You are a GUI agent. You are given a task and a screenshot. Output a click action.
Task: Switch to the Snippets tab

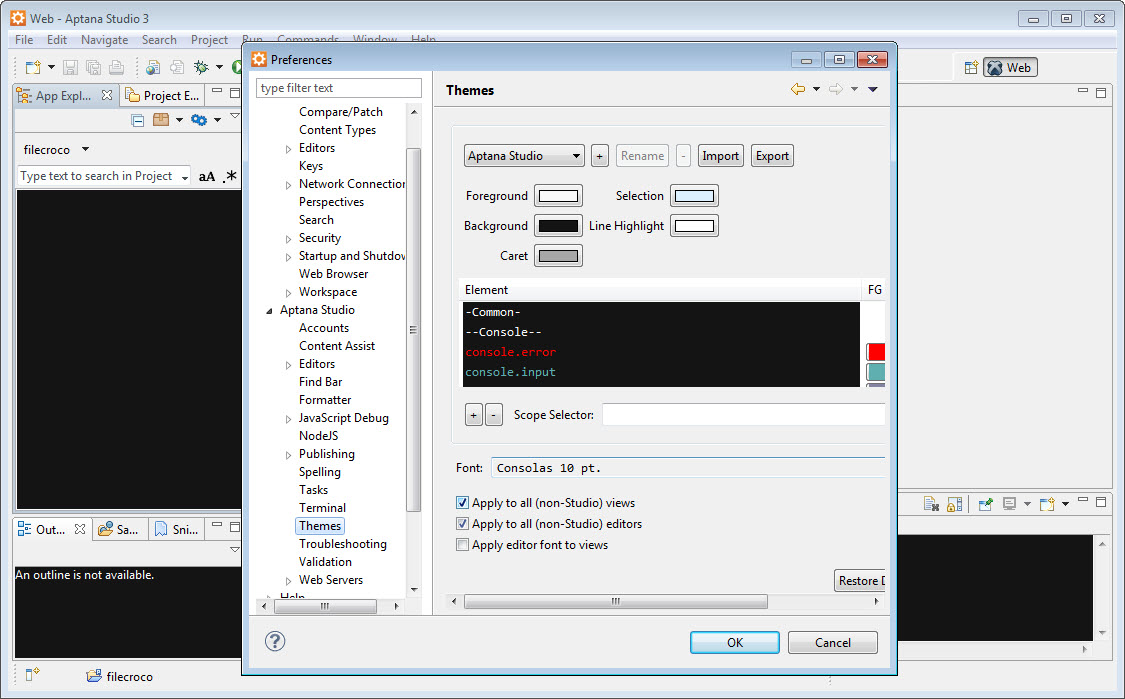coord(176,529)
